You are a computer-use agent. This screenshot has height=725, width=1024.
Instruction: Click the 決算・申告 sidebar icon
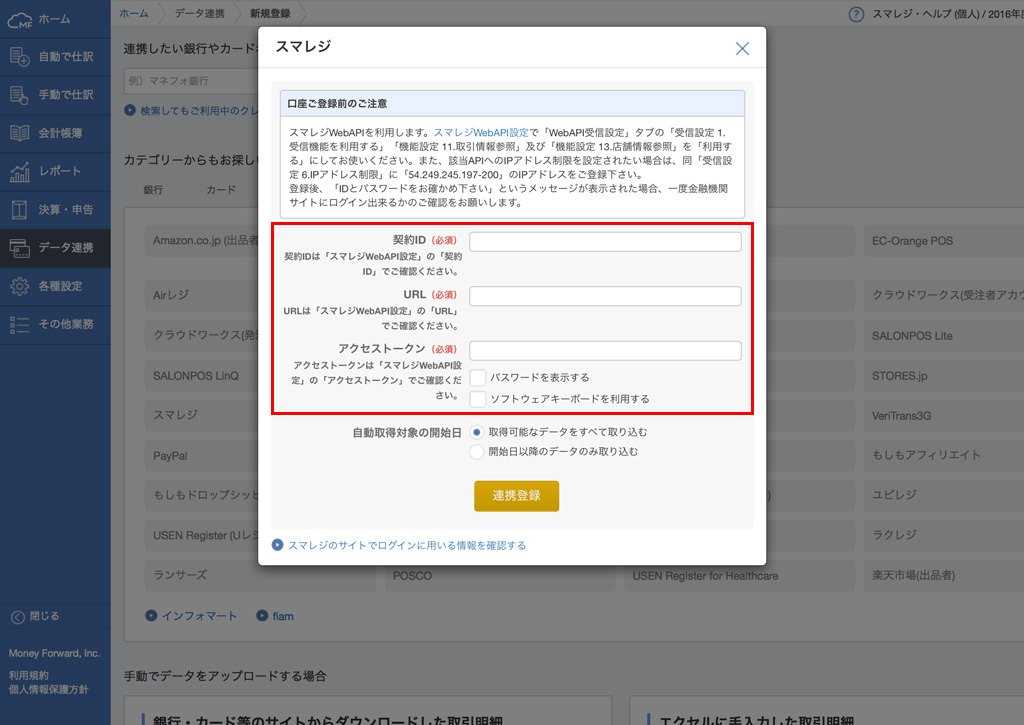coord(20,210)
